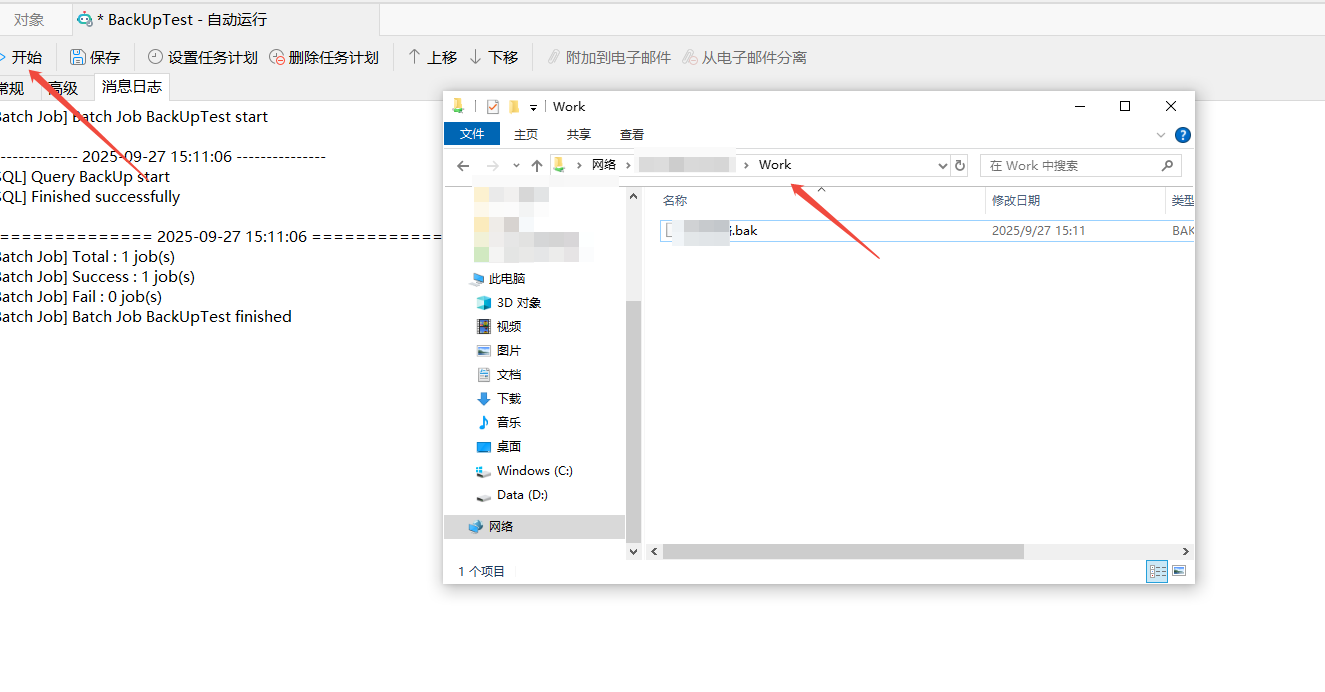Go up one folder level in Explorer
Image resolution: width=1325 pixels, height=692 pixels.
(537, 166)
